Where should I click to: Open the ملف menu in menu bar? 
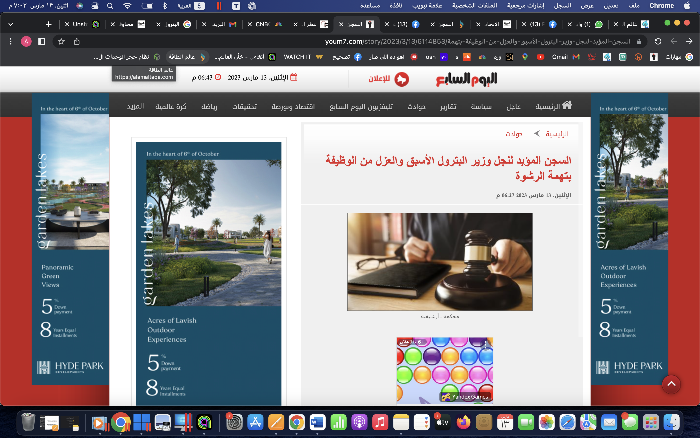point(634,6)
